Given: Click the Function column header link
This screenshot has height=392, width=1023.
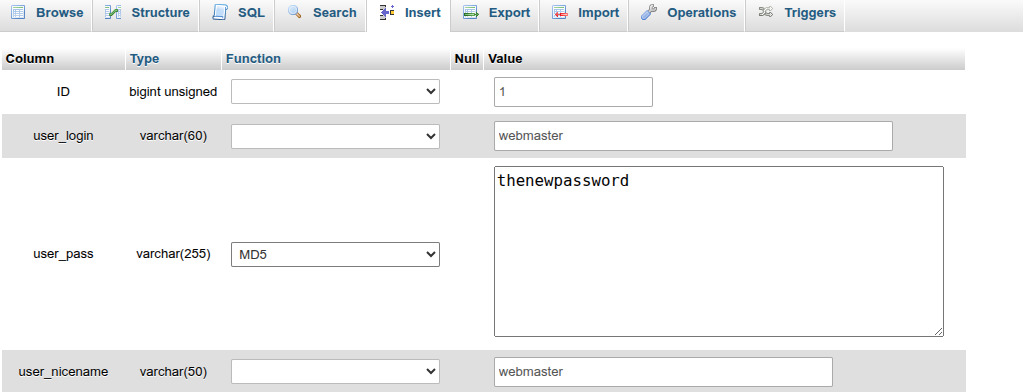Looking at the screenshot, I should [x=253, y=59].
